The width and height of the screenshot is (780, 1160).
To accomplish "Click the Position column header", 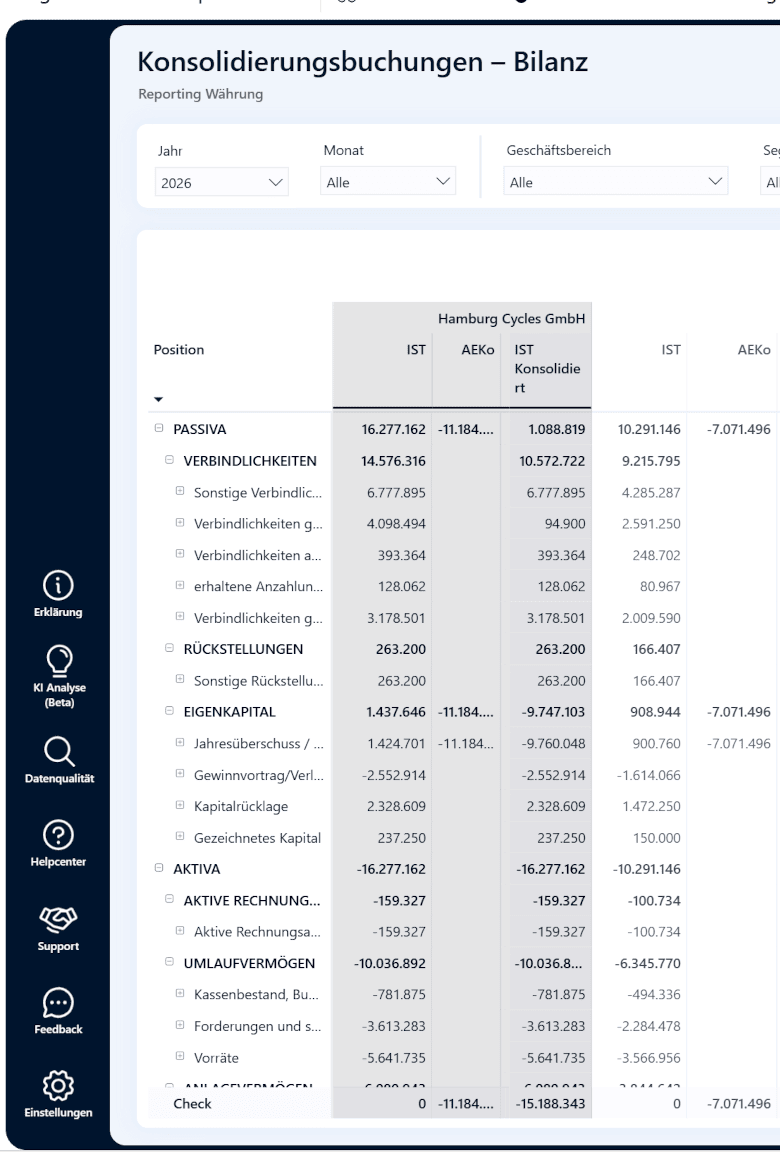I will tap(178, 350).
